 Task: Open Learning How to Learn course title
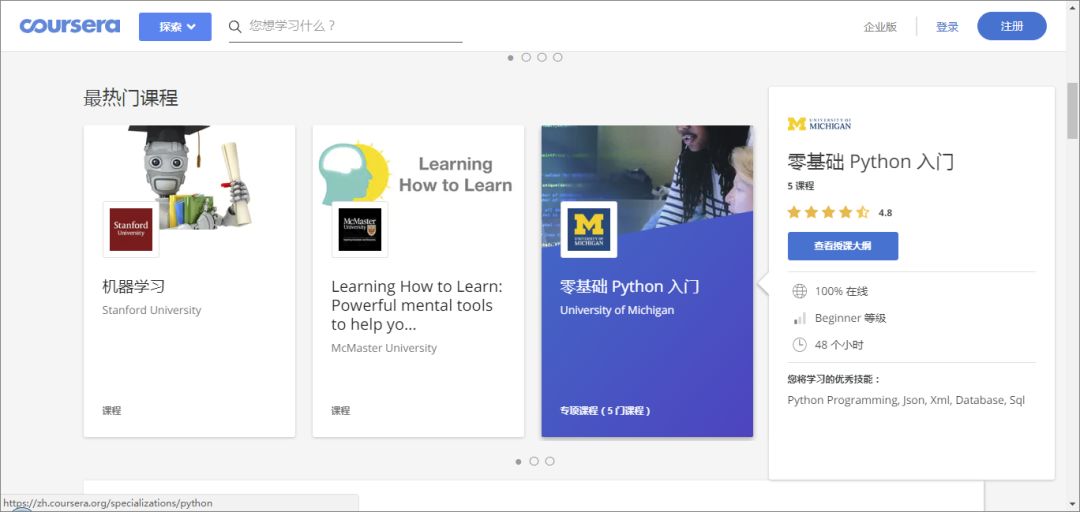[417, 305]
